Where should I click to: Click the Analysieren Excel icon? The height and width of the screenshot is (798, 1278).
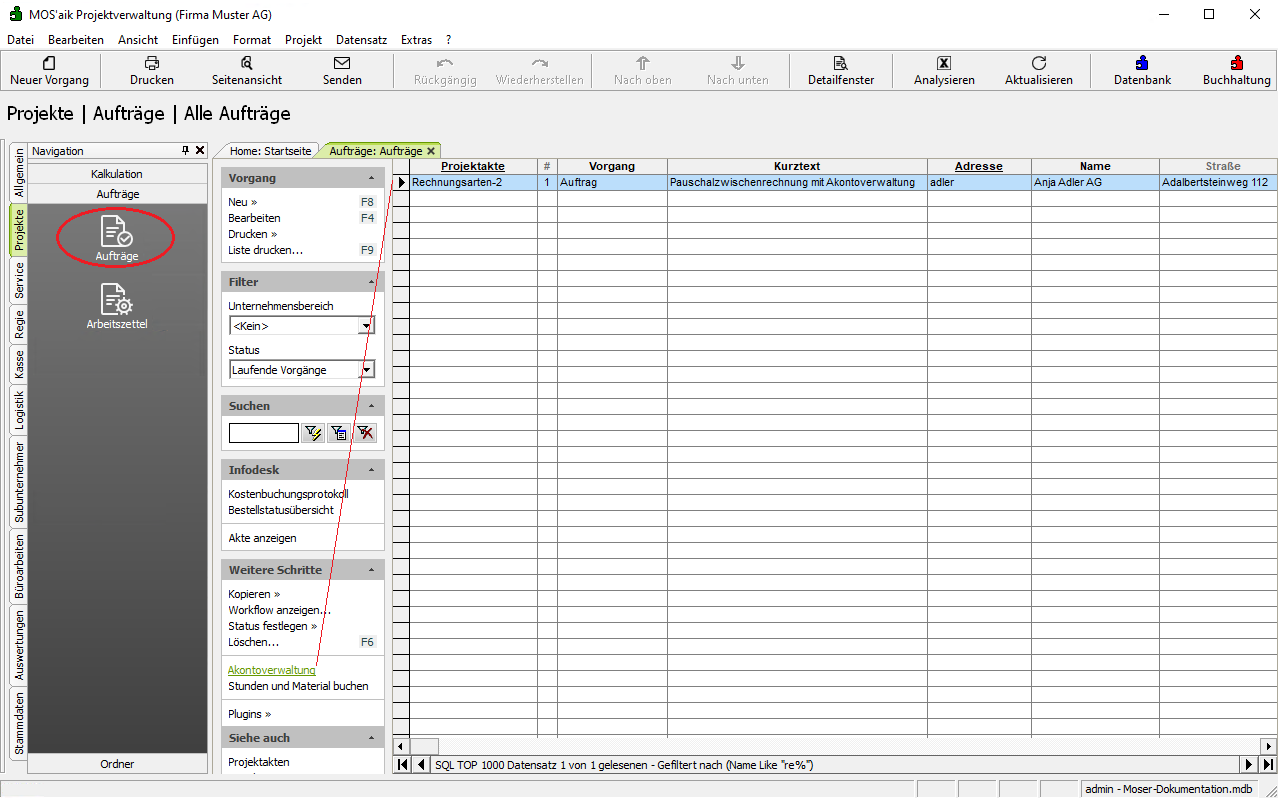point(944,63)
